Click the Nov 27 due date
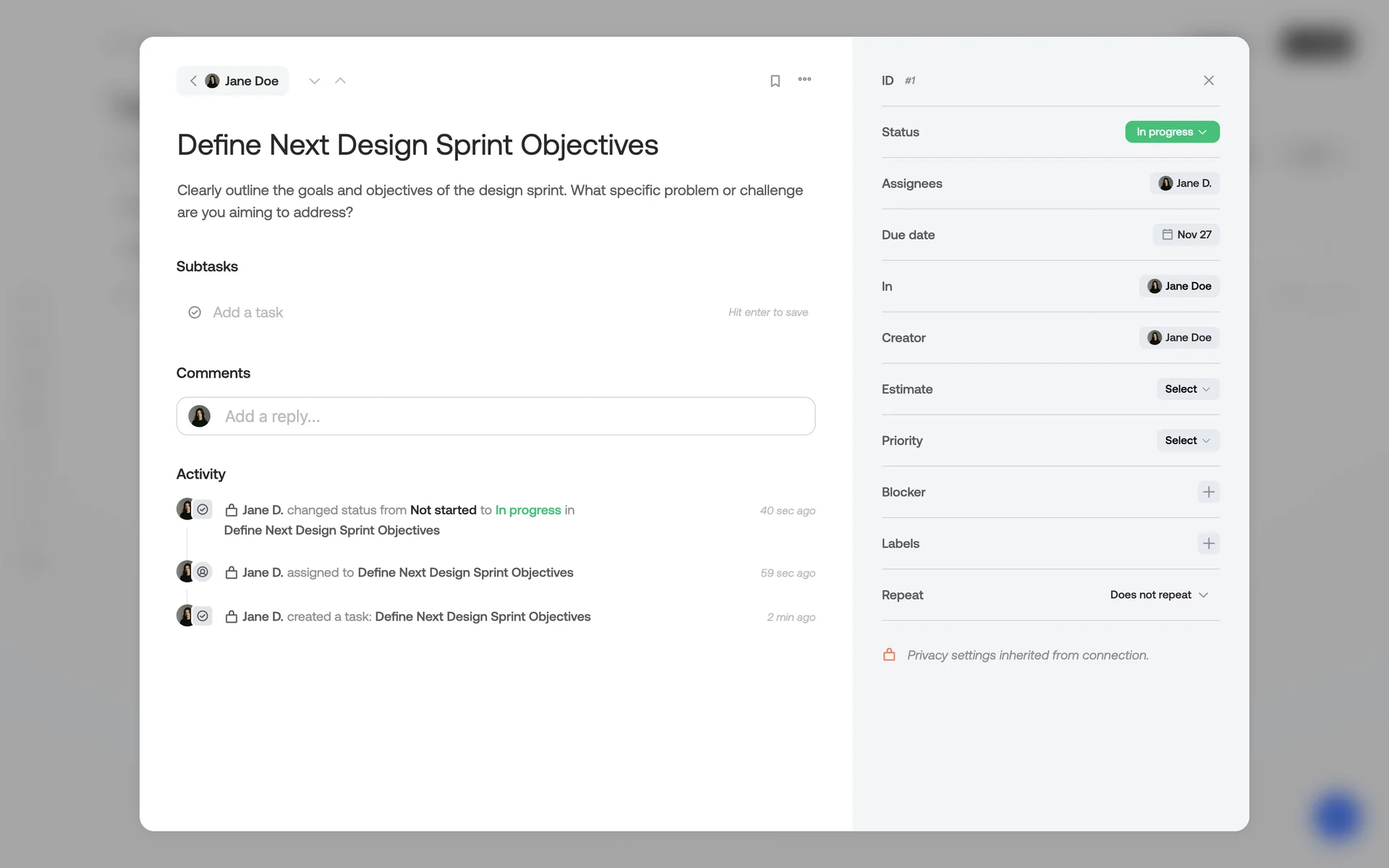The image size is (1389, 868). pos(1186,234)
